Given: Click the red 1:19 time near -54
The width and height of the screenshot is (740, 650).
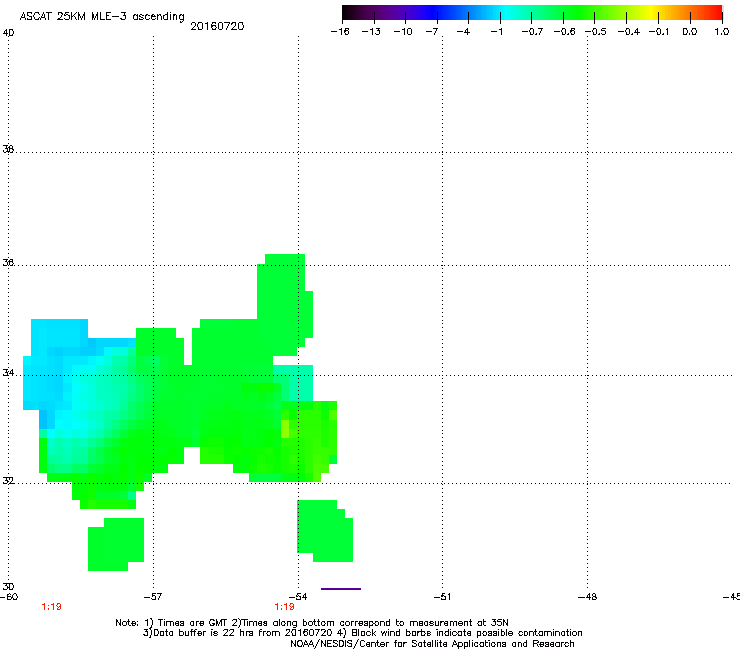Looking at the screenshot, I should [x=285, y=607].
